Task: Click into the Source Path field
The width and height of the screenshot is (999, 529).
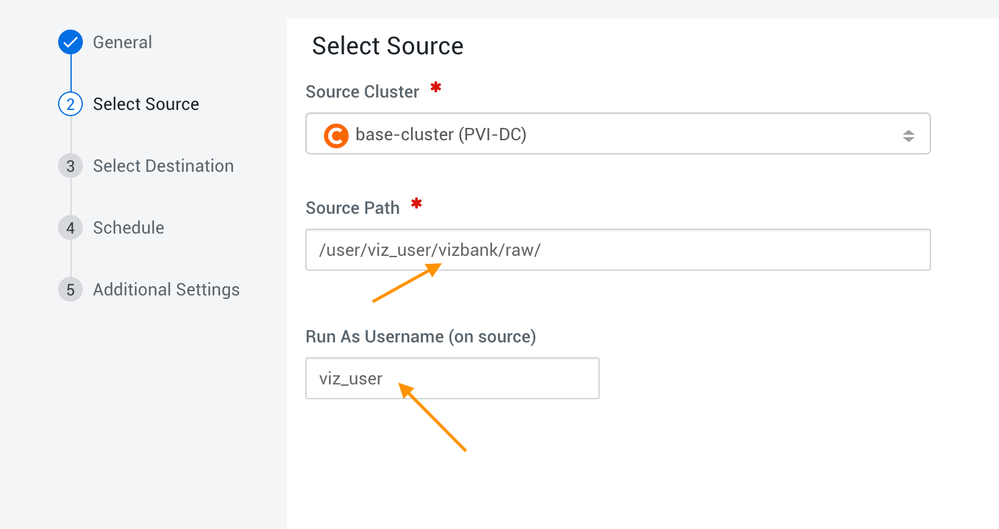Action: point(617,250)
